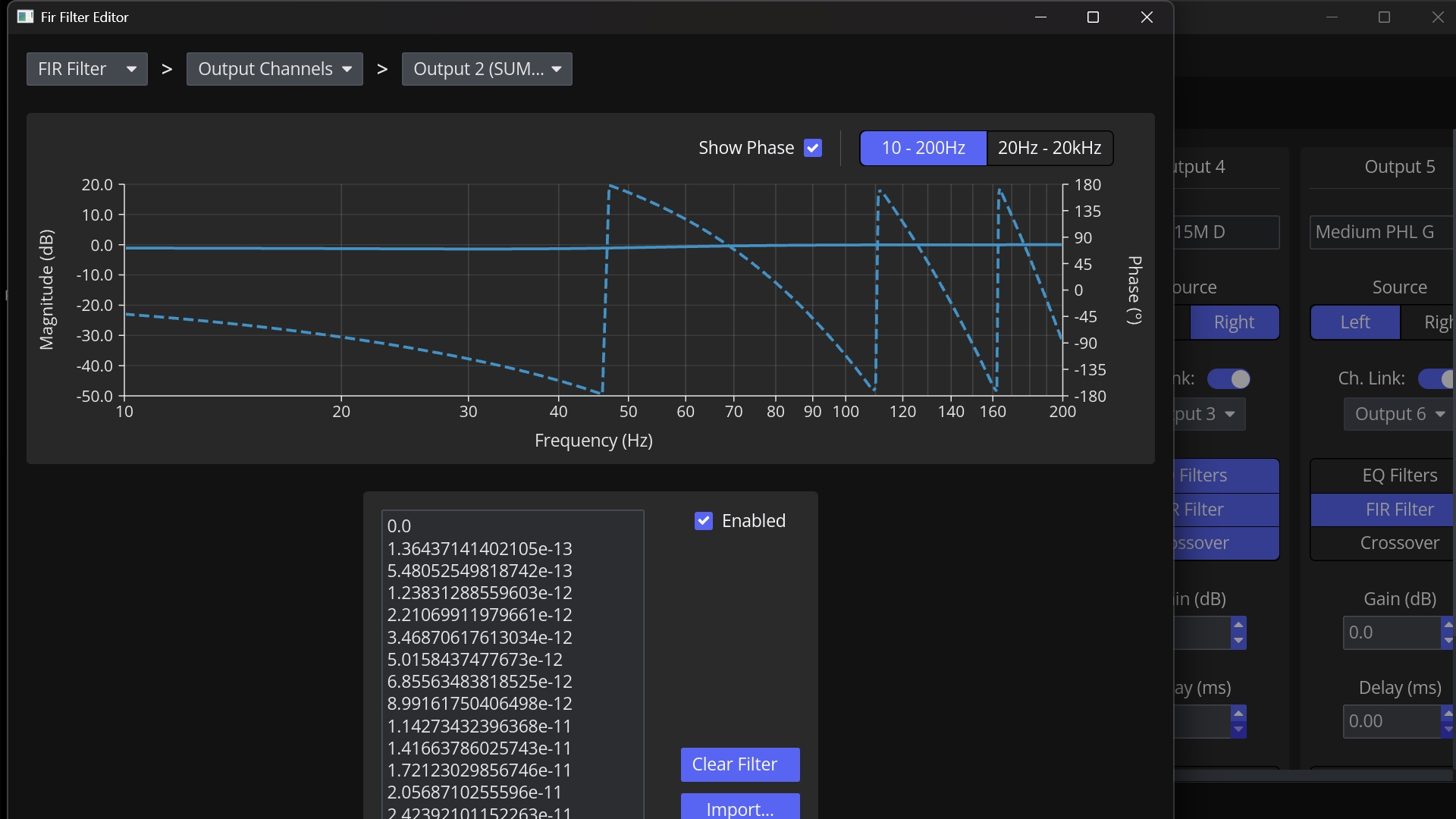The image size is (1456, 819).
Task: Select the 10 - 200Hz range tab
Action: (923, 148)
